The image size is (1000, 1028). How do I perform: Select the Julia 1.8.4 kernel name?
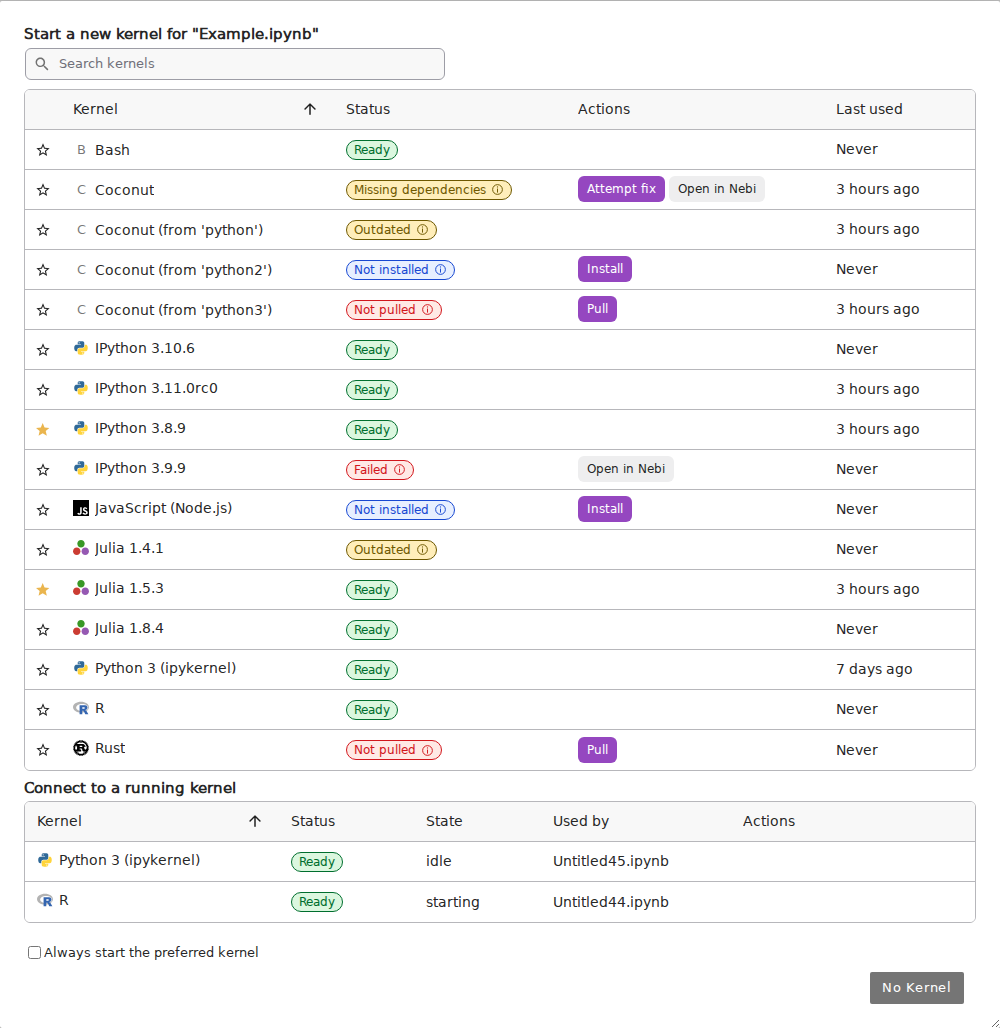click(129, 628)
